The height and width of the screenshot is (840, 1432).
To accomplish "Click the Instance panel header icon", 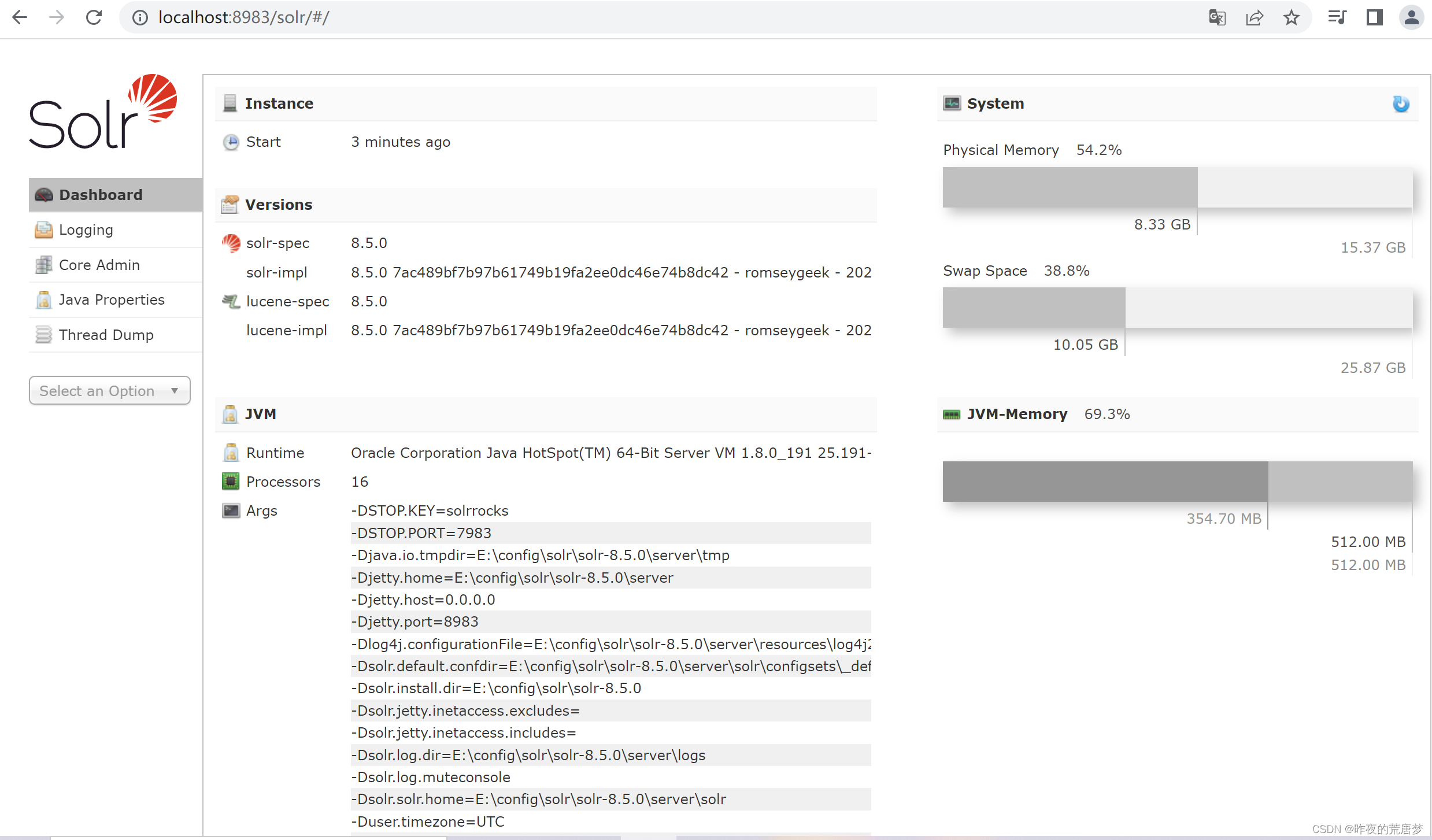I will pos(230,103).
